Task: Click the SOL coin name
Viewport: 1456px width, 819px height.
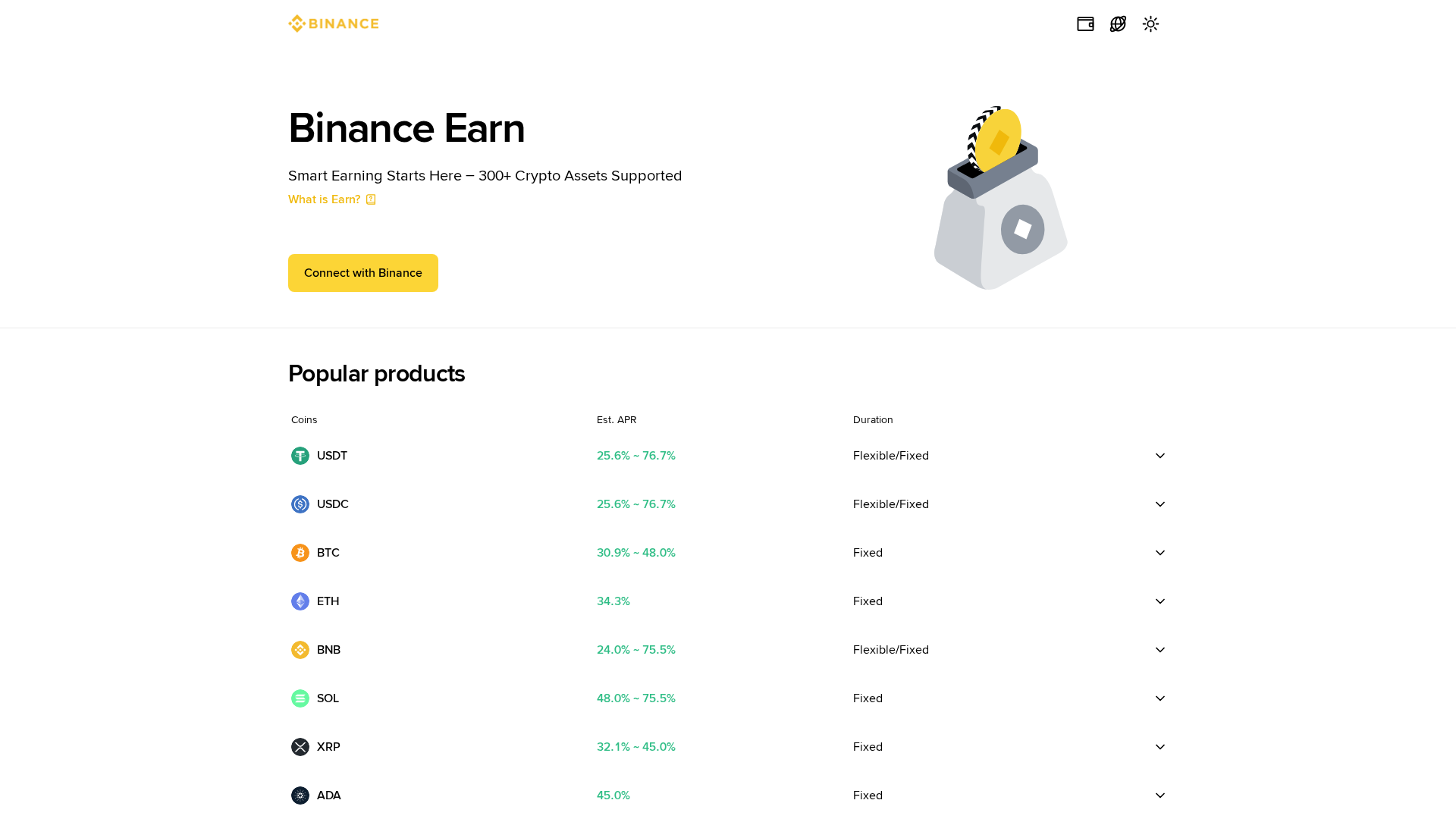Action: (x=328, y=698)
